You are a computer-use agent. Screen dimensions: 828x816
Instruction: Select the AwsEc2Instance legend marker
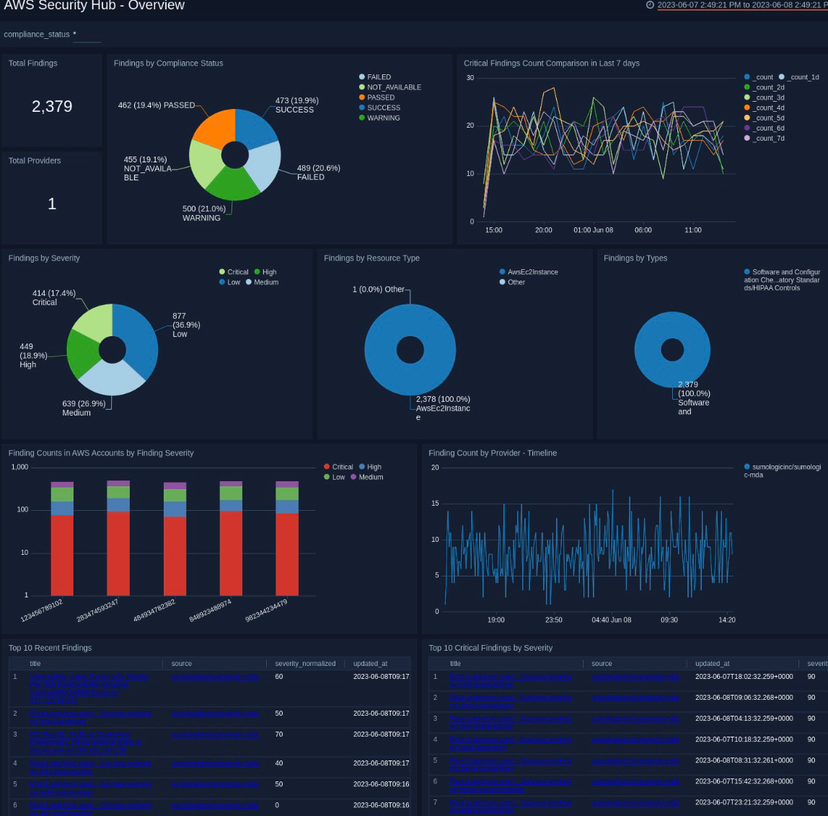(502, 272)
